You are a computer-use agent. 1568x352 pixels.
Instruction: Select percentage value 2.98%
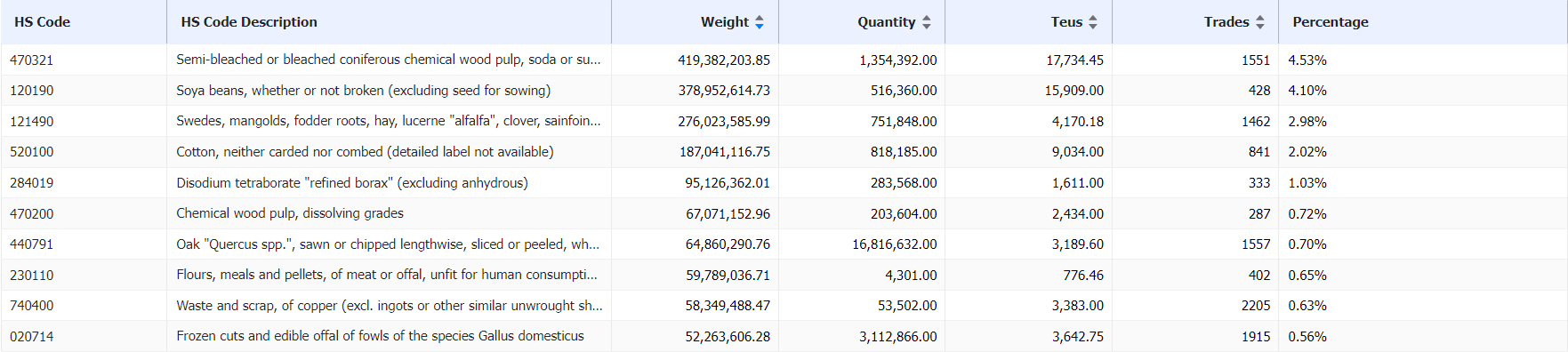[x=1307, y=122]
